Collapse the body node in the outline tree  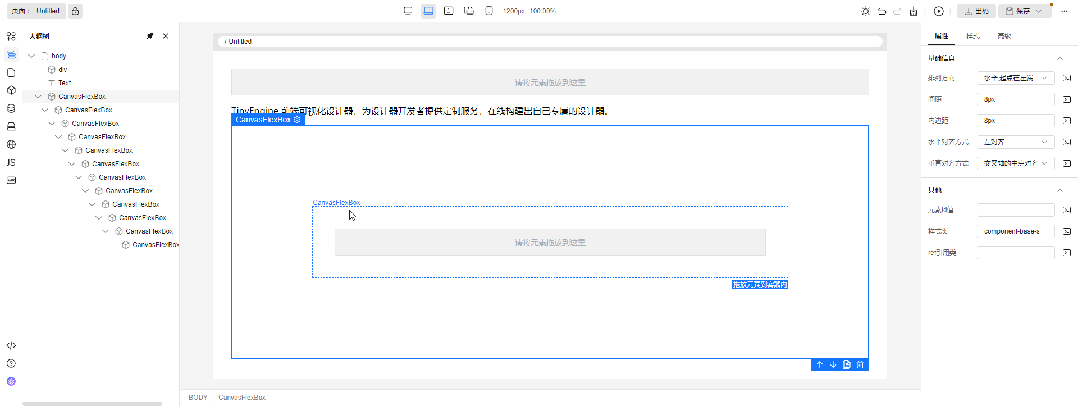point(32,55)
